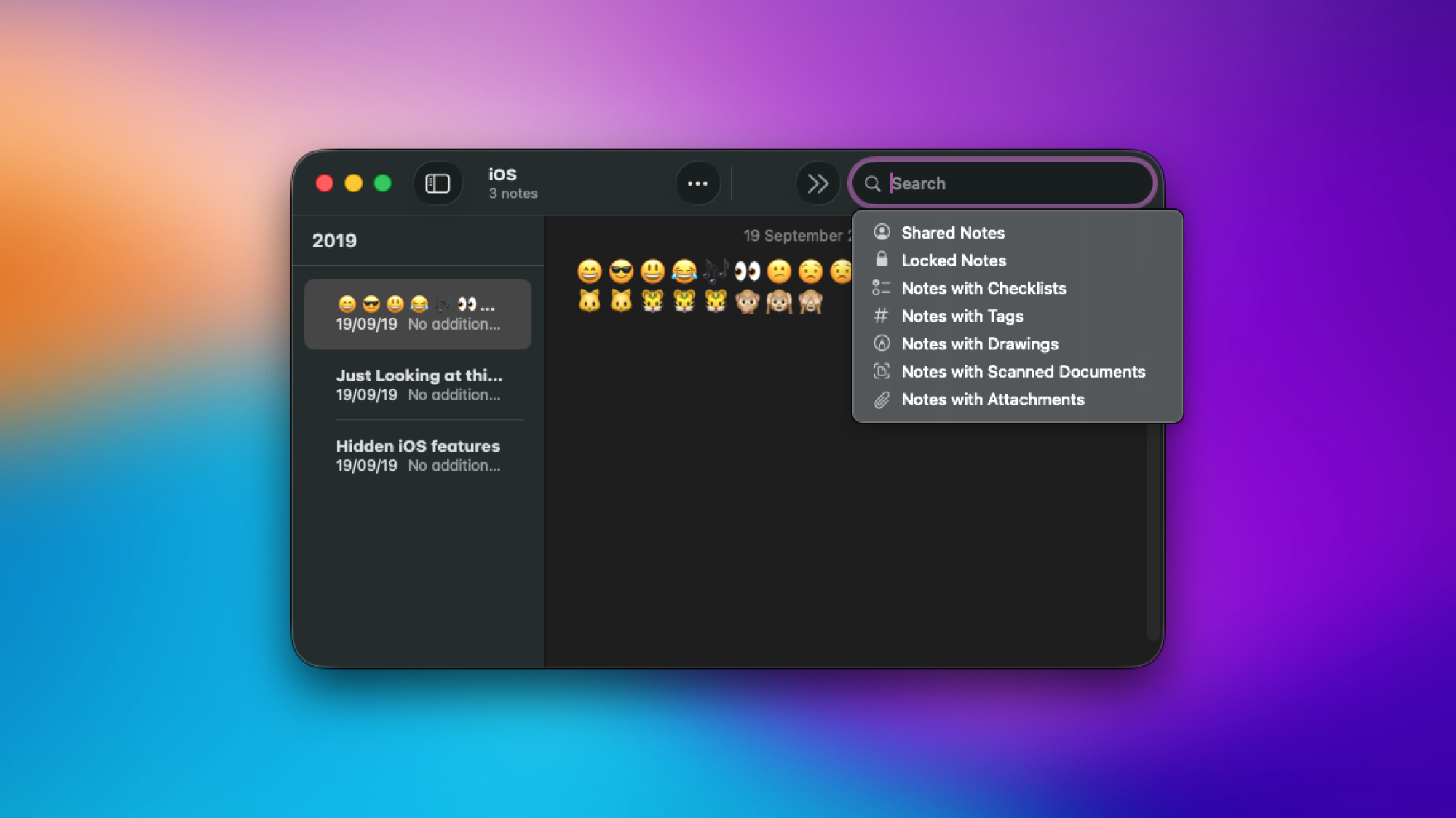1456x818 pixels.
Task: Click the 2019 section header
Action: pyautogui.click(x=334, y=241)
